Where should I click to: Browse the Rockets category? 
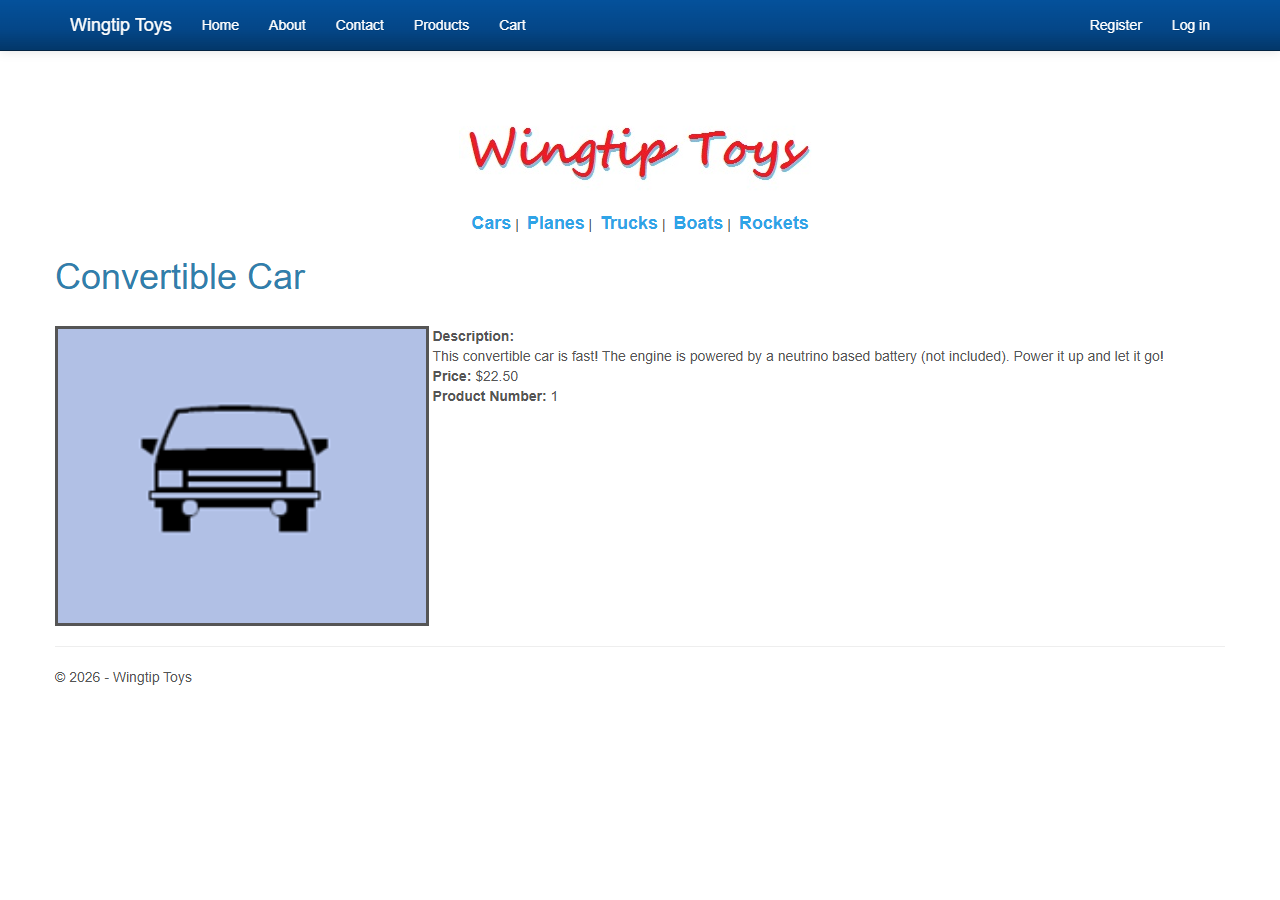point(773,223)
